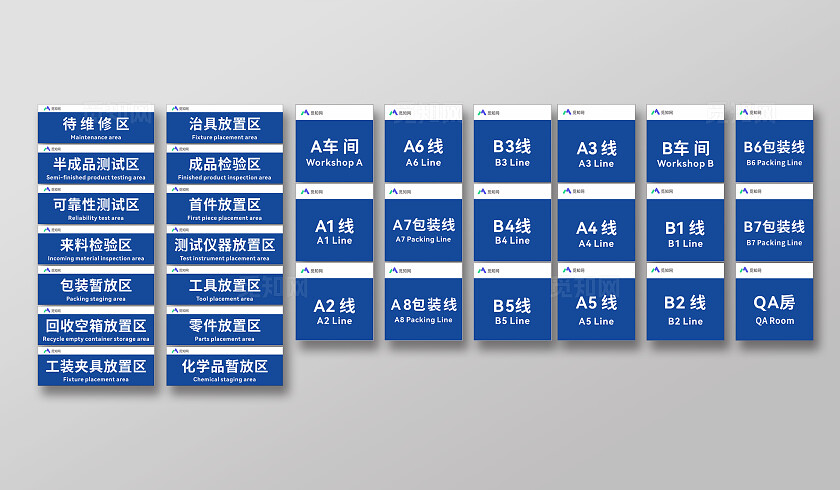
Task: Click the Test instrument placement area sign
Action: coord(226,248)
